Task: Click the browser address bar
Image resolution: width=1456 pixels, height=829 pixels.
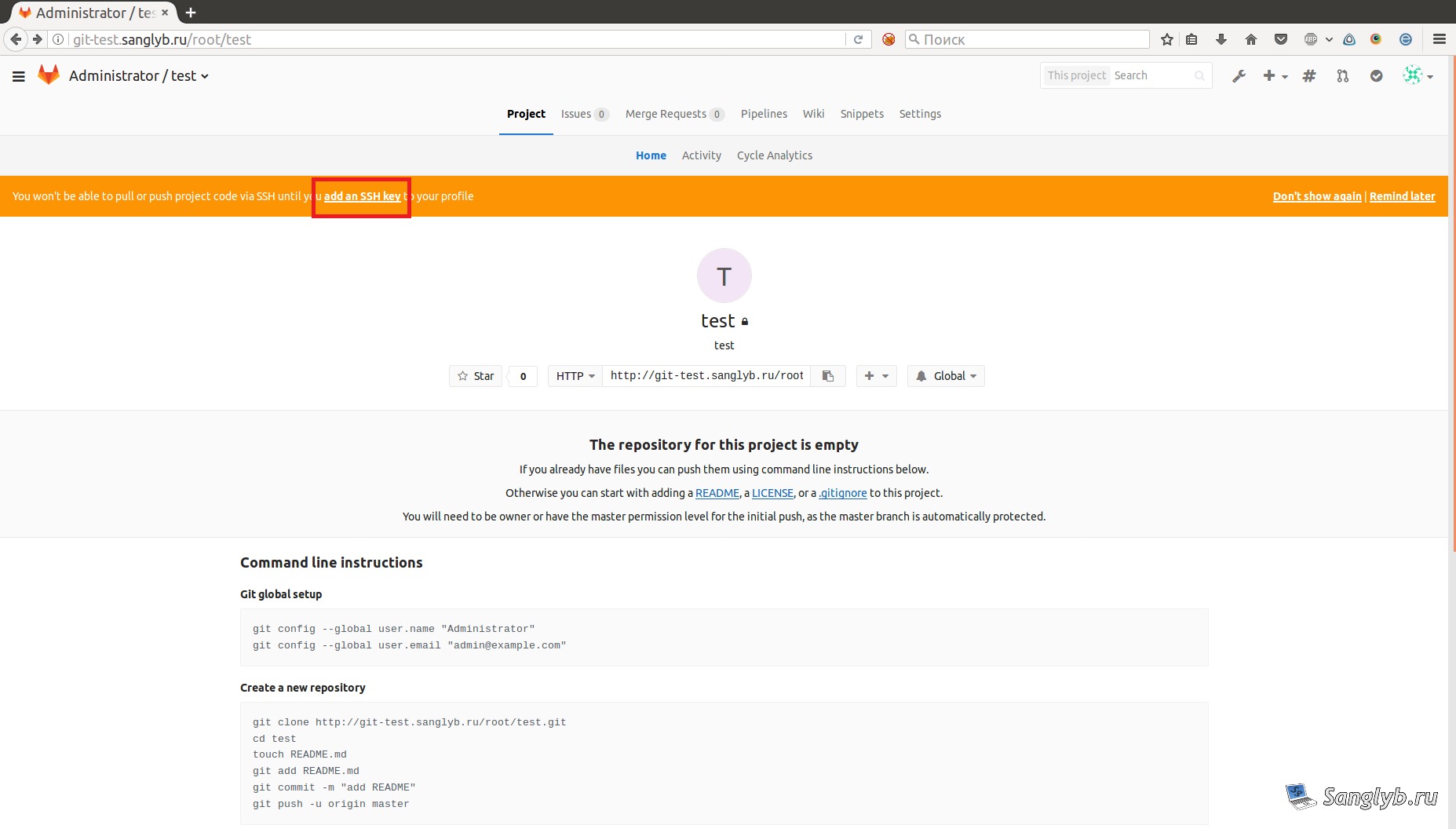Action: coord(455,39)
